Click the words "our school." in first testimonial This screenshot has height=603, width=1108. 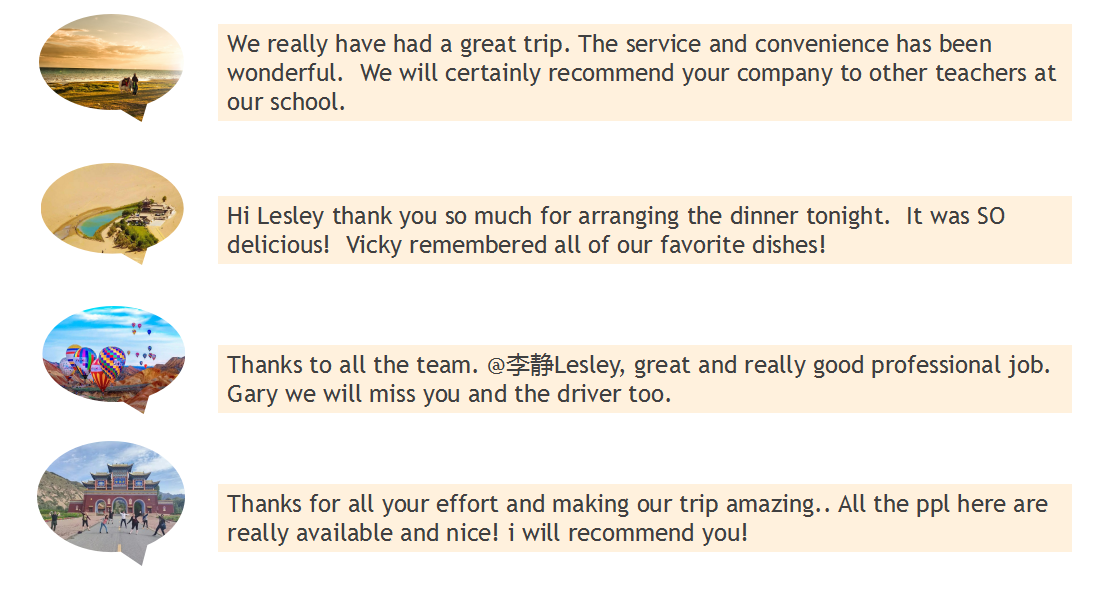pyautogui.click(x=286, y=102)
